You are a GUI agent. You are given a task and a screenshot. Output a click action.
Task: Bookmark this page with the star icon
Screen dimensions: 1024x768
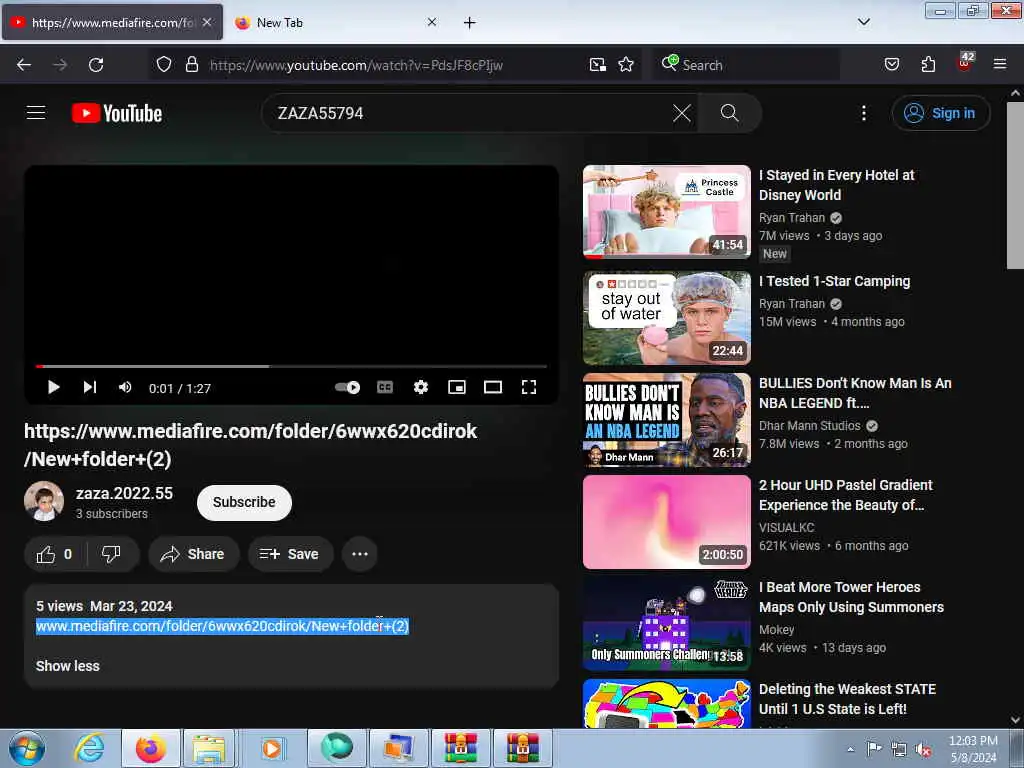point(626,64)
